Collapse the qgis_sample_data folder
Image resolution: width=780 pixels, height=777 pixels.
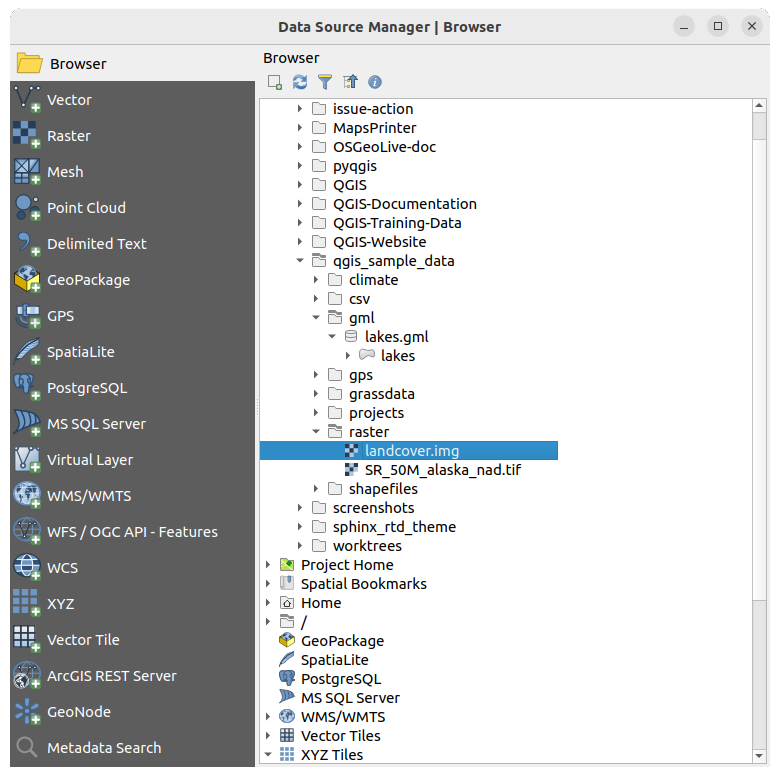point(300,261)
